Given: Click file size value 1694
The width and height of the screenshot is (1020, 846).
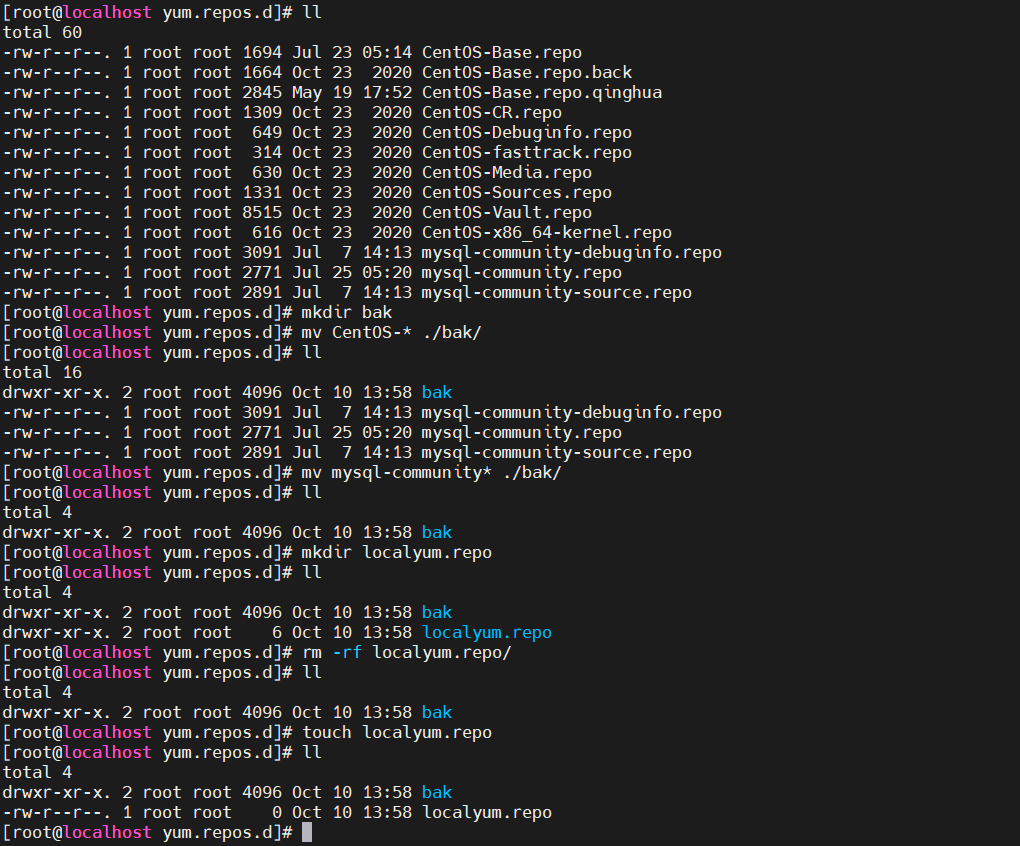Looking at the screenshot, I should tap(262, 53).
